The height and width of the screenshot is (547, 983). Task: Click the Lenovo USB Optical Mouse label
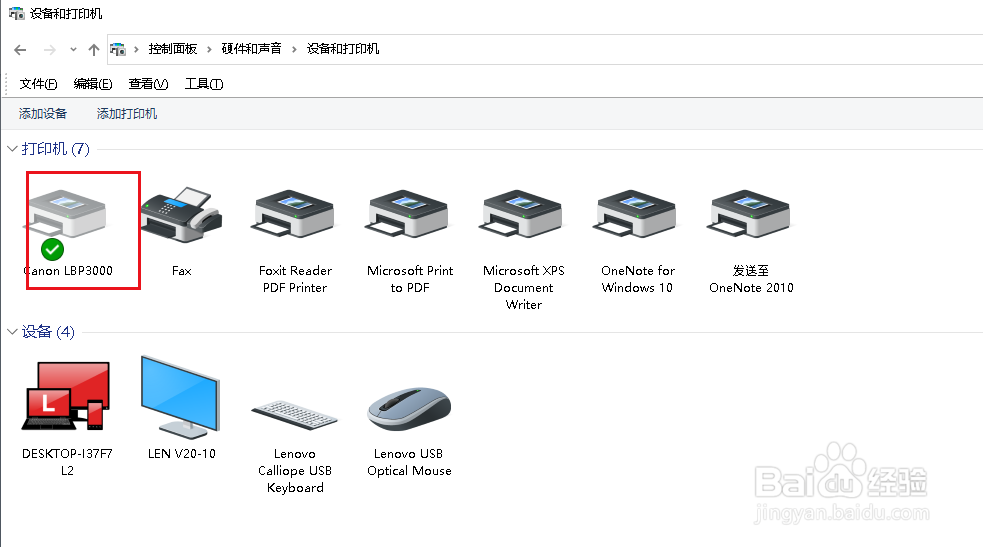tap(409, 462)
